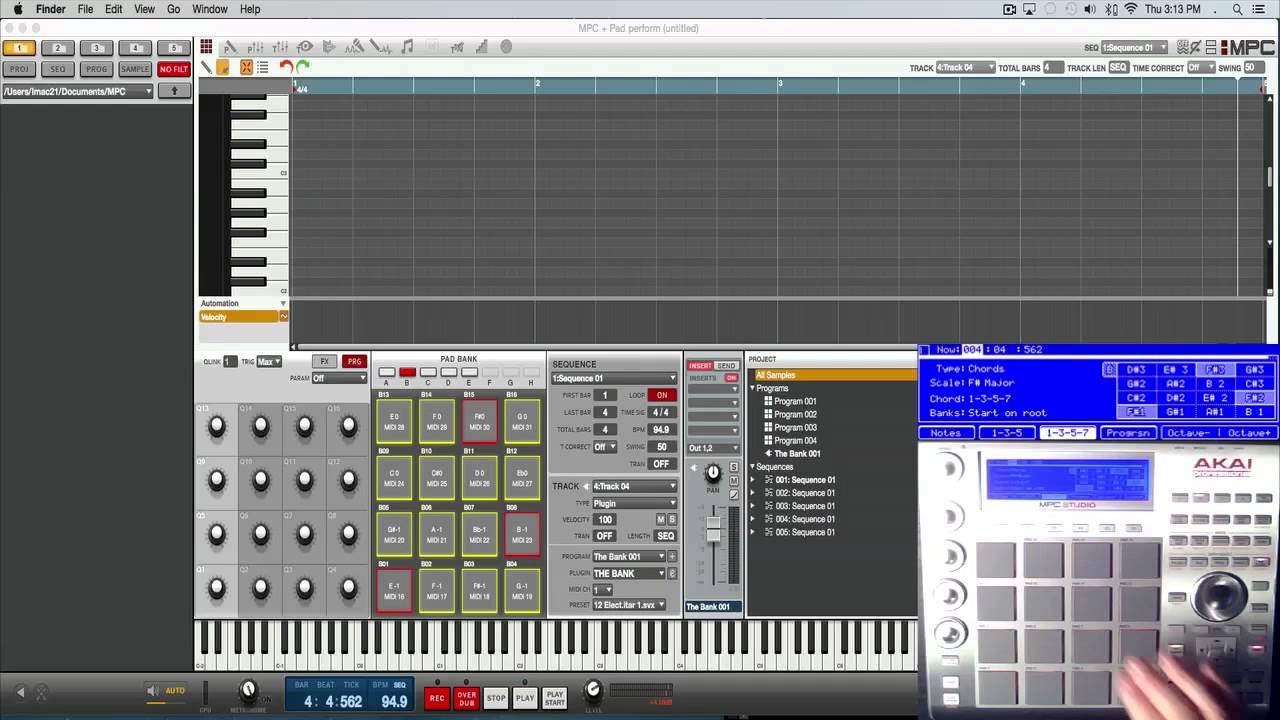Solo the channel with S button in mixer strip
This screenshot has height=720, width=1280.
point(734,468)
